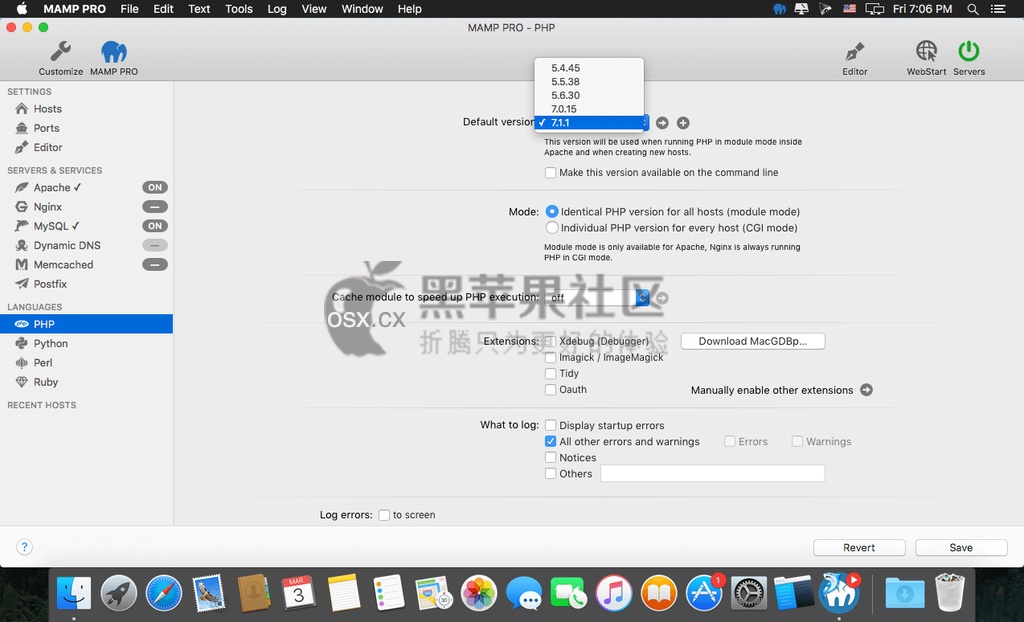Click the Manually enable other extensions arrow
The image size is (1024, 622).
(x=866, y=390)
